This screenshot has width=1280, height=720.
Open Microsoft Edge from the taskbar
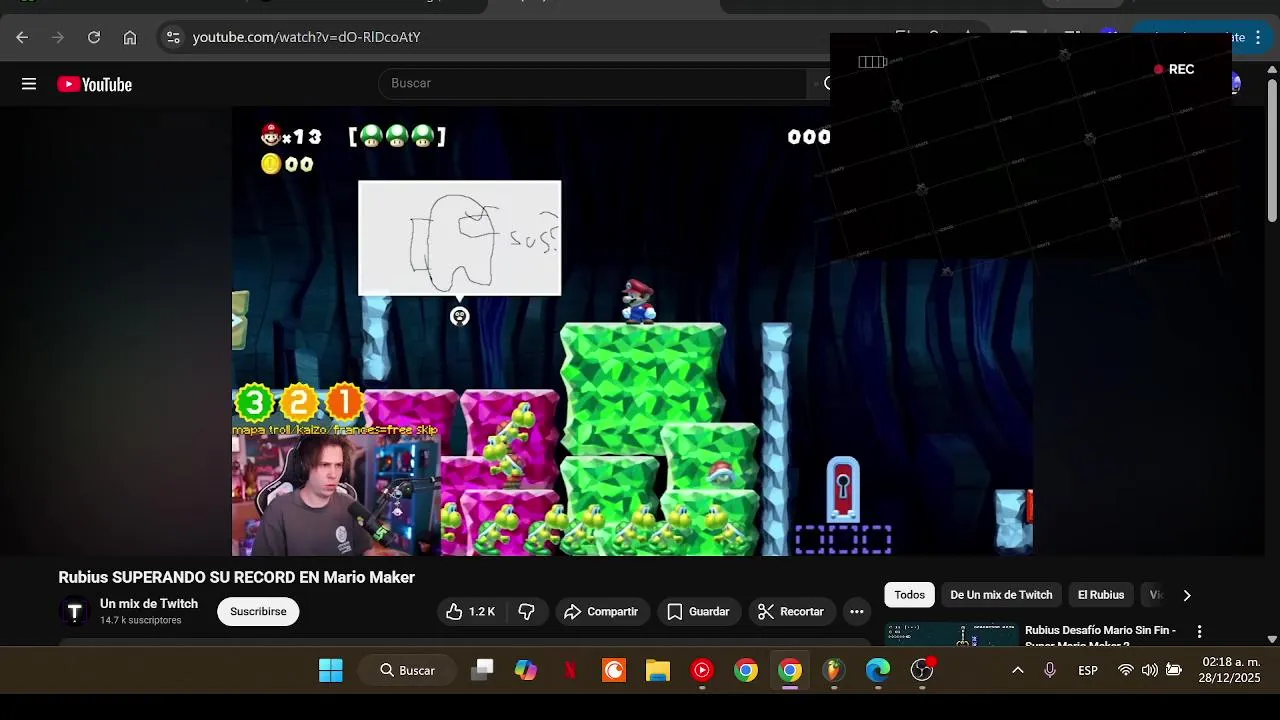(x=878, y=671)
